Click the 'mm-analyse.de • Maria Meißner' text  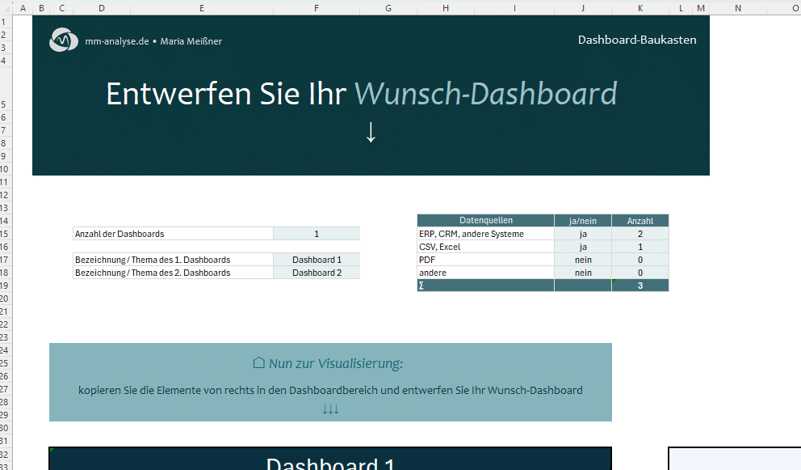tap(153, 41)
